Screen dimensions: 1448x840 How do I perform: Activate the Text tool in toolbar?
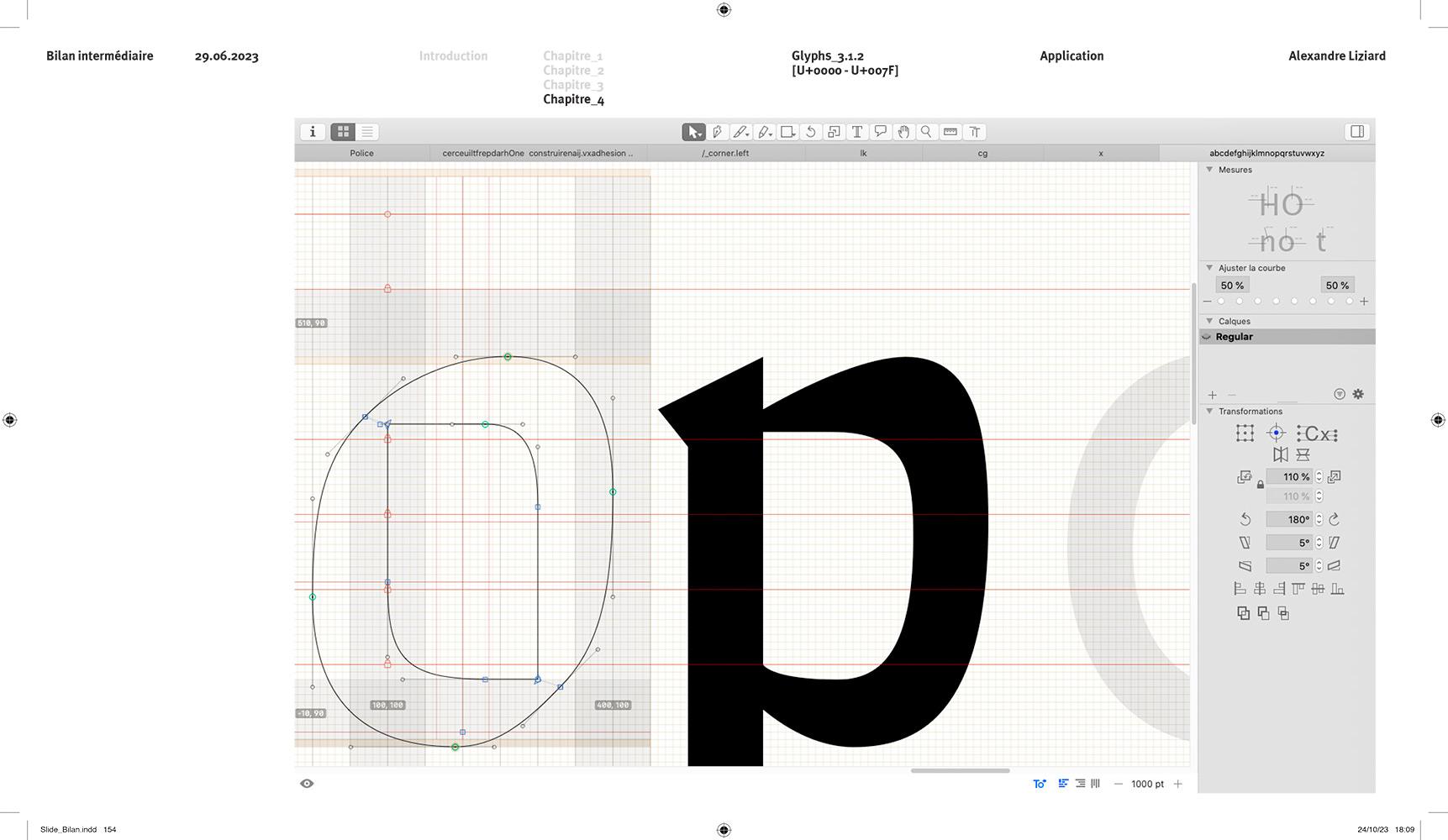(857, 132)
